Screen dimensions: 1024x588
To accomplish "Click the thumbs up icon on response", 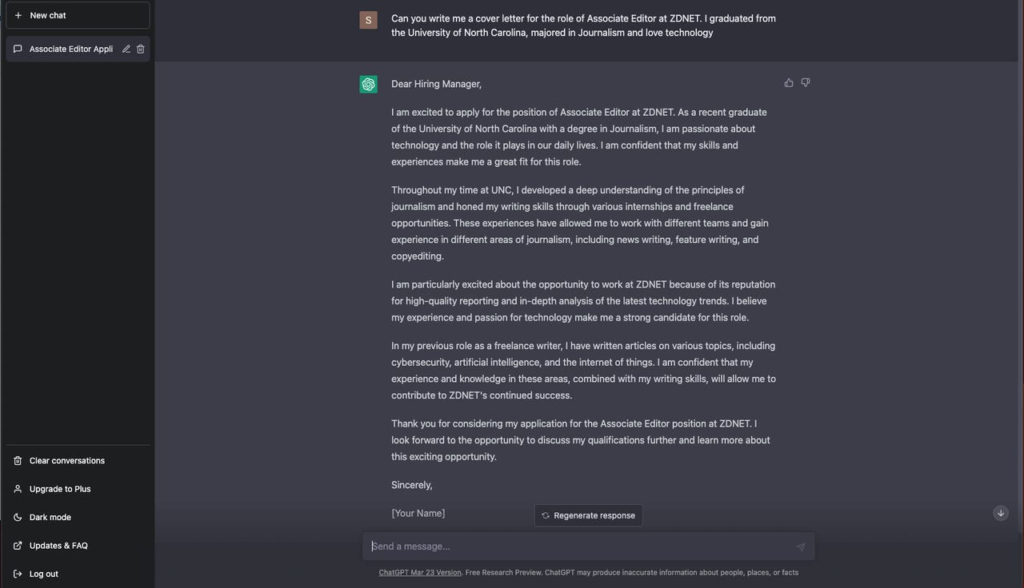I will coord(789,83).
